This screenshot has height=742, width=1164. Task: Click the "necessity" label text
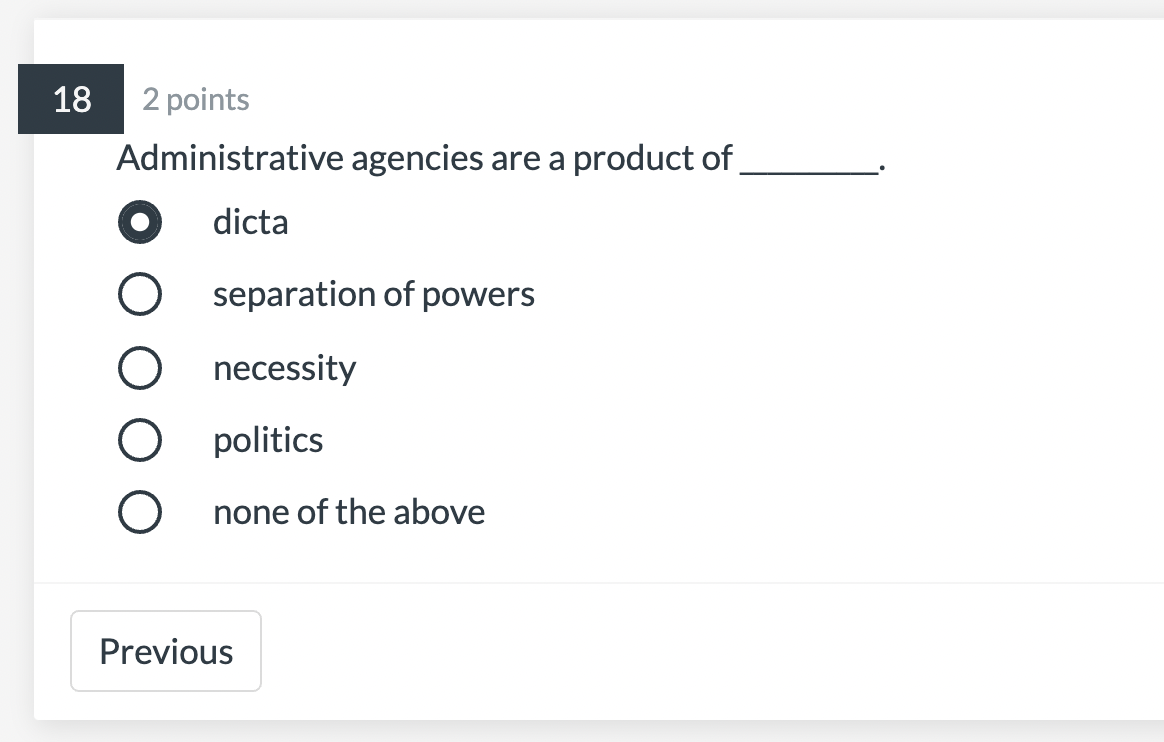(x=284, y=367)
